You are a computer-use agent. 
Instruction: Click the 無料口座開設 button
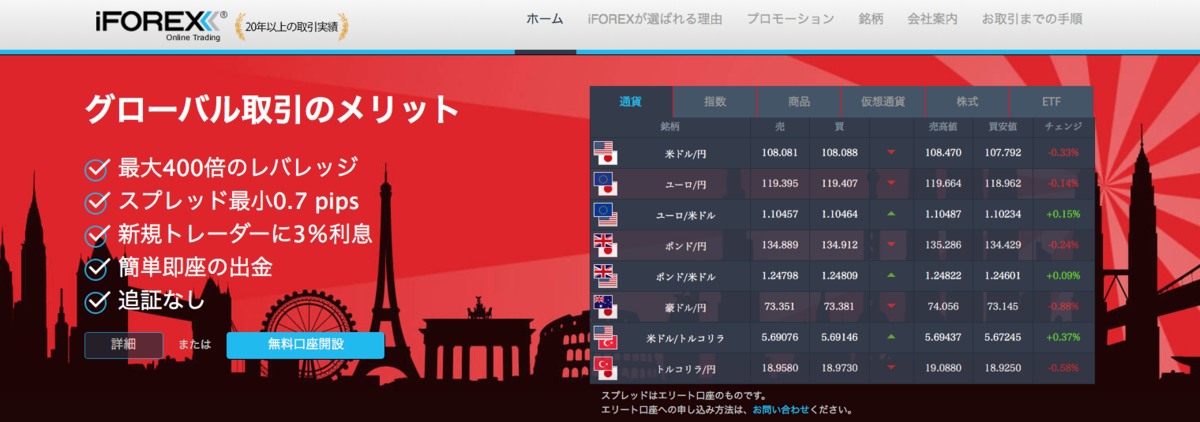click(305, 344)
